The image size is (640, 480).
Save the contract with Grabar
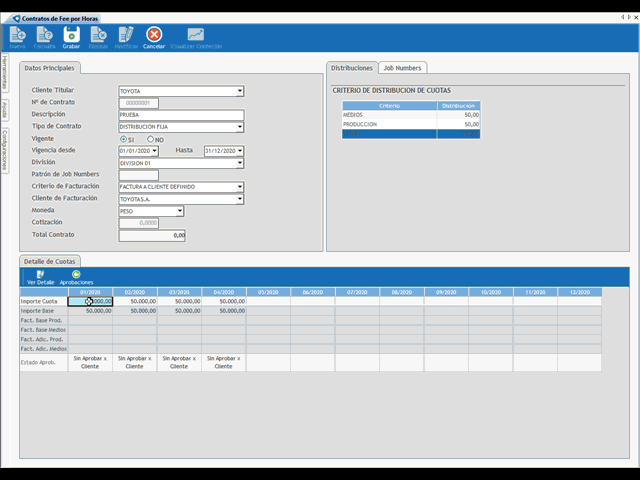coord(71,38)
